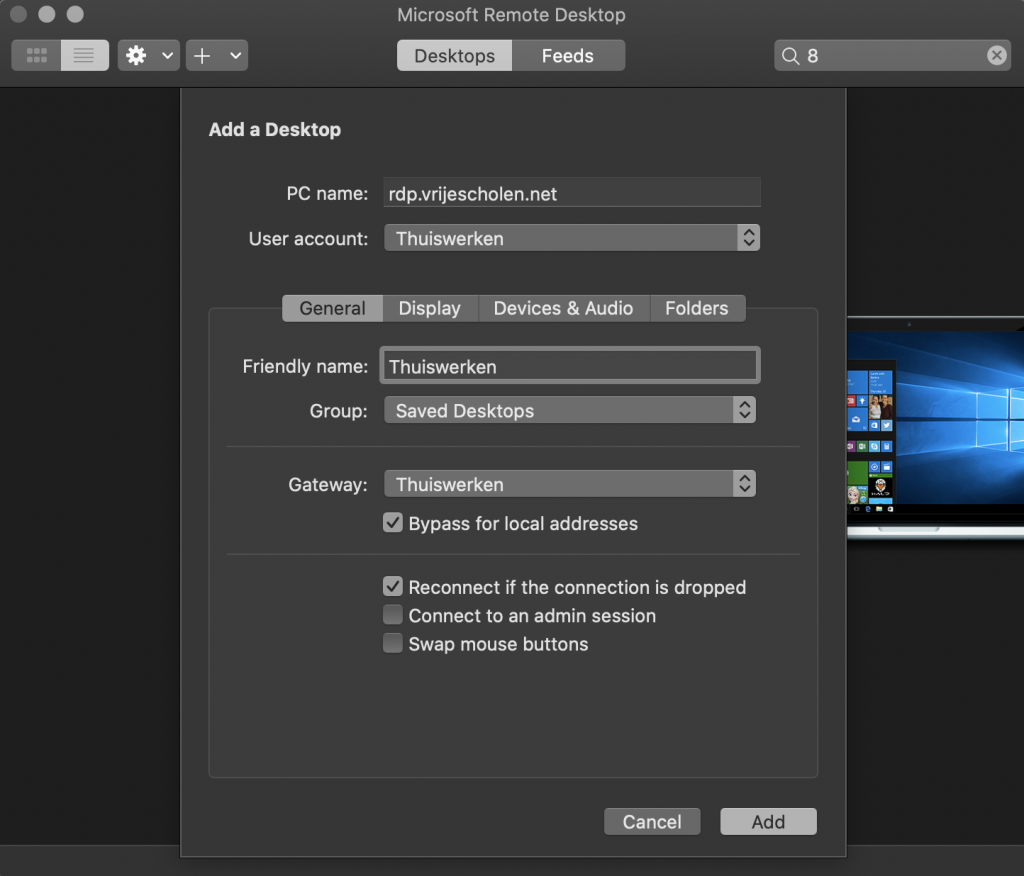This screenshot has height=876, width=1024.
Task: Focus the search field containing 8
Action: 892,56
